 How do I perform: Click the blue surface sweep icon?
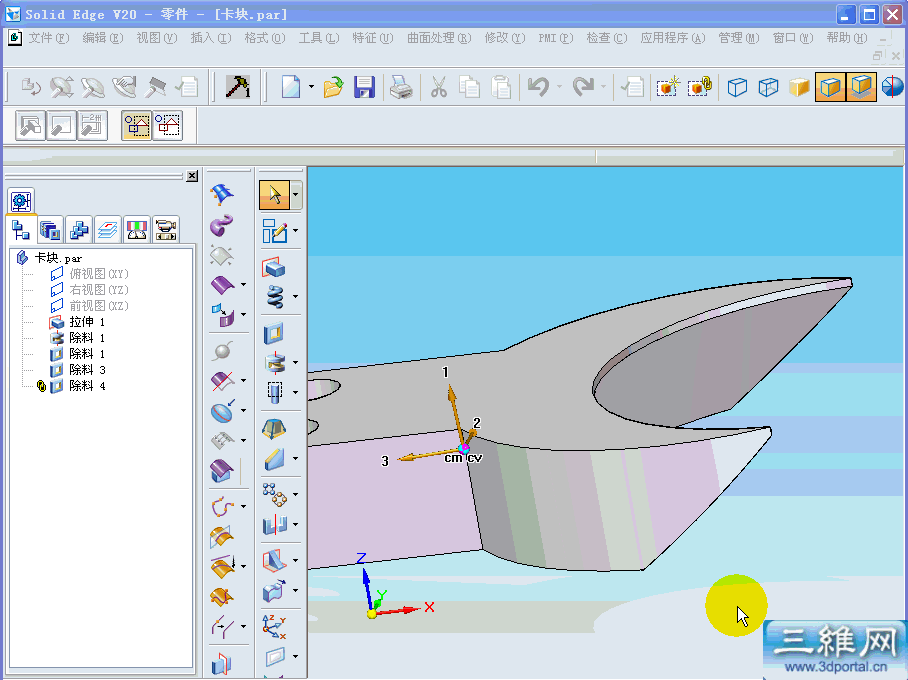[222, 195]
